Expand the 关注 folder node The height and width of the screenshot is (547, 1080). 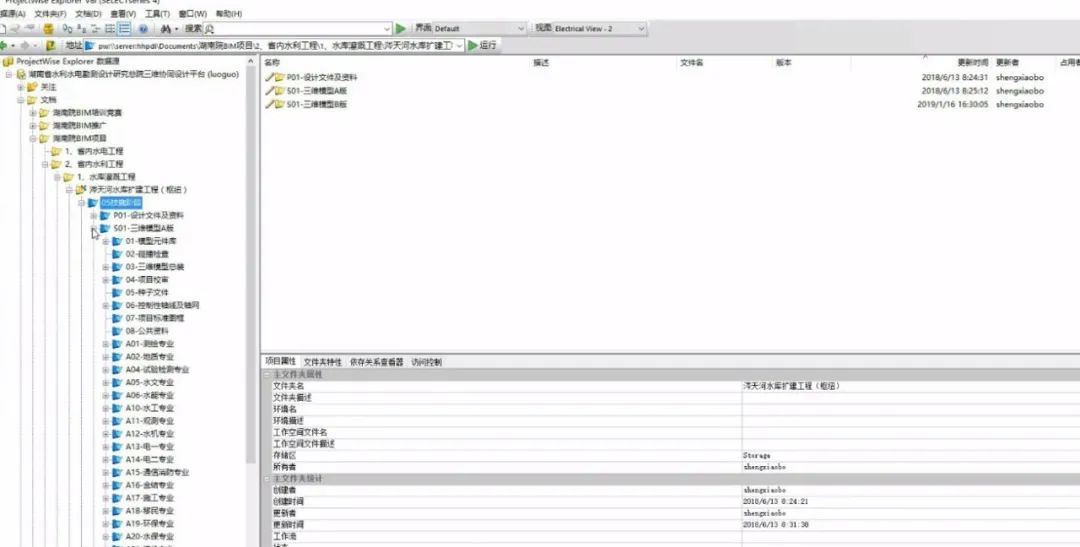pos(20,87)
